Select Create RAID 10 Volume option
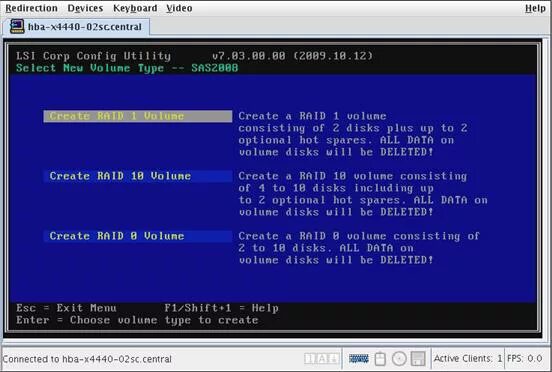552x372 pixels. click(138, 176)
